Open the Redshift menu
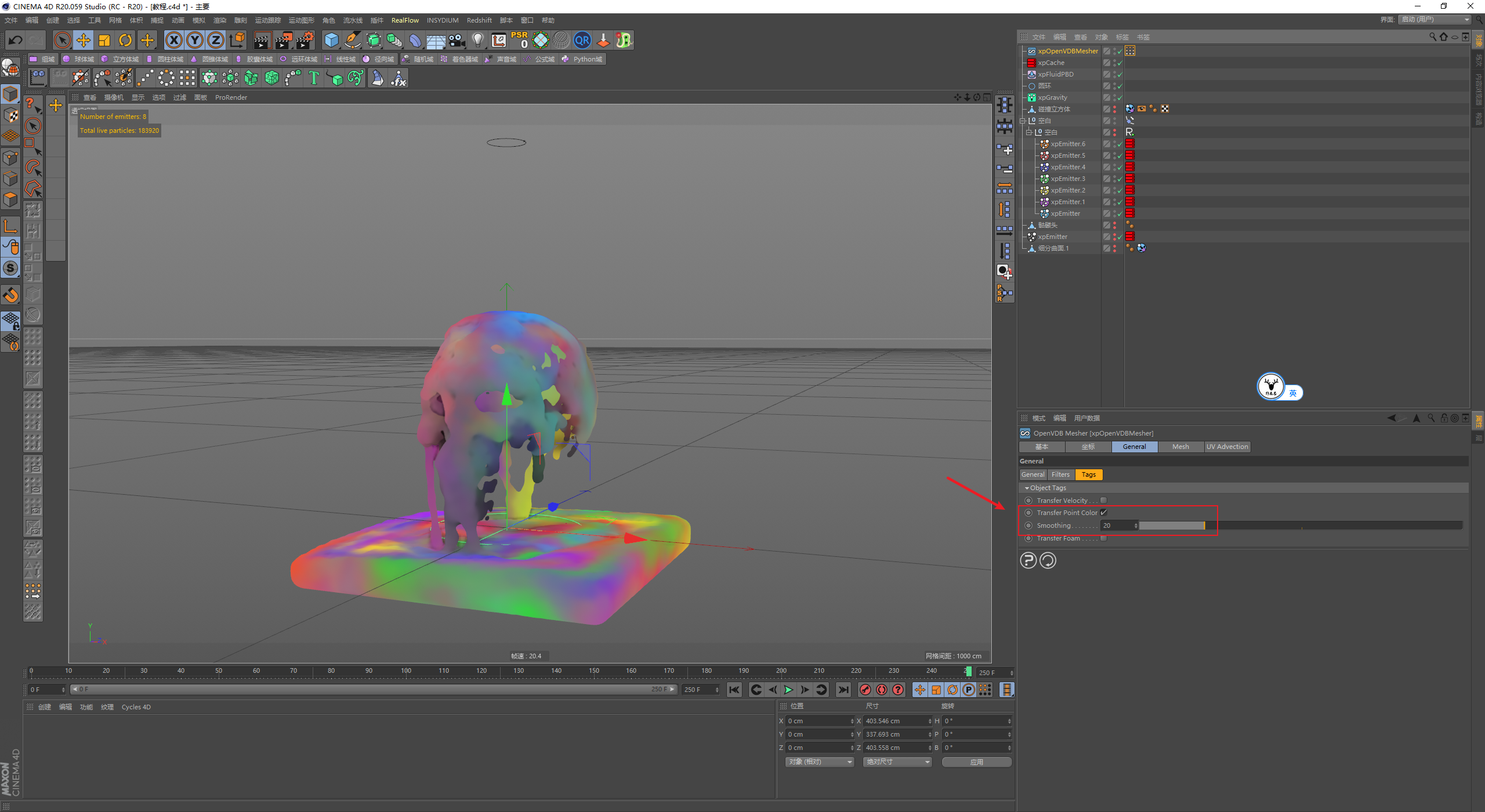This screenshot has width=1485, height=812. pos(479,20)
